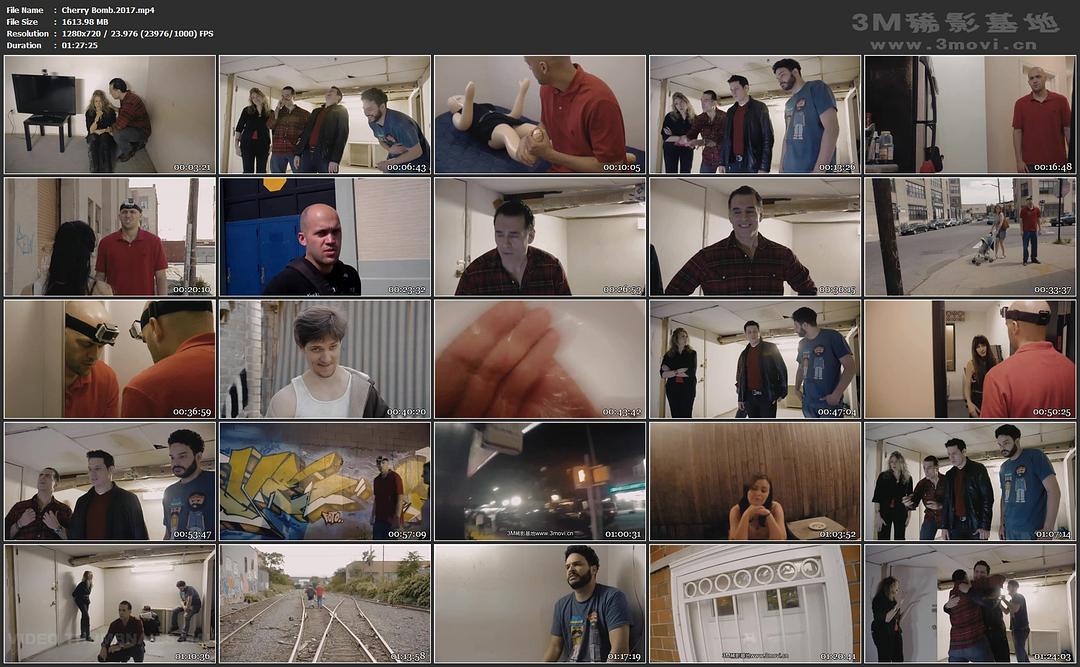Select the 01:17:19 seated man frame

(540, 603)
